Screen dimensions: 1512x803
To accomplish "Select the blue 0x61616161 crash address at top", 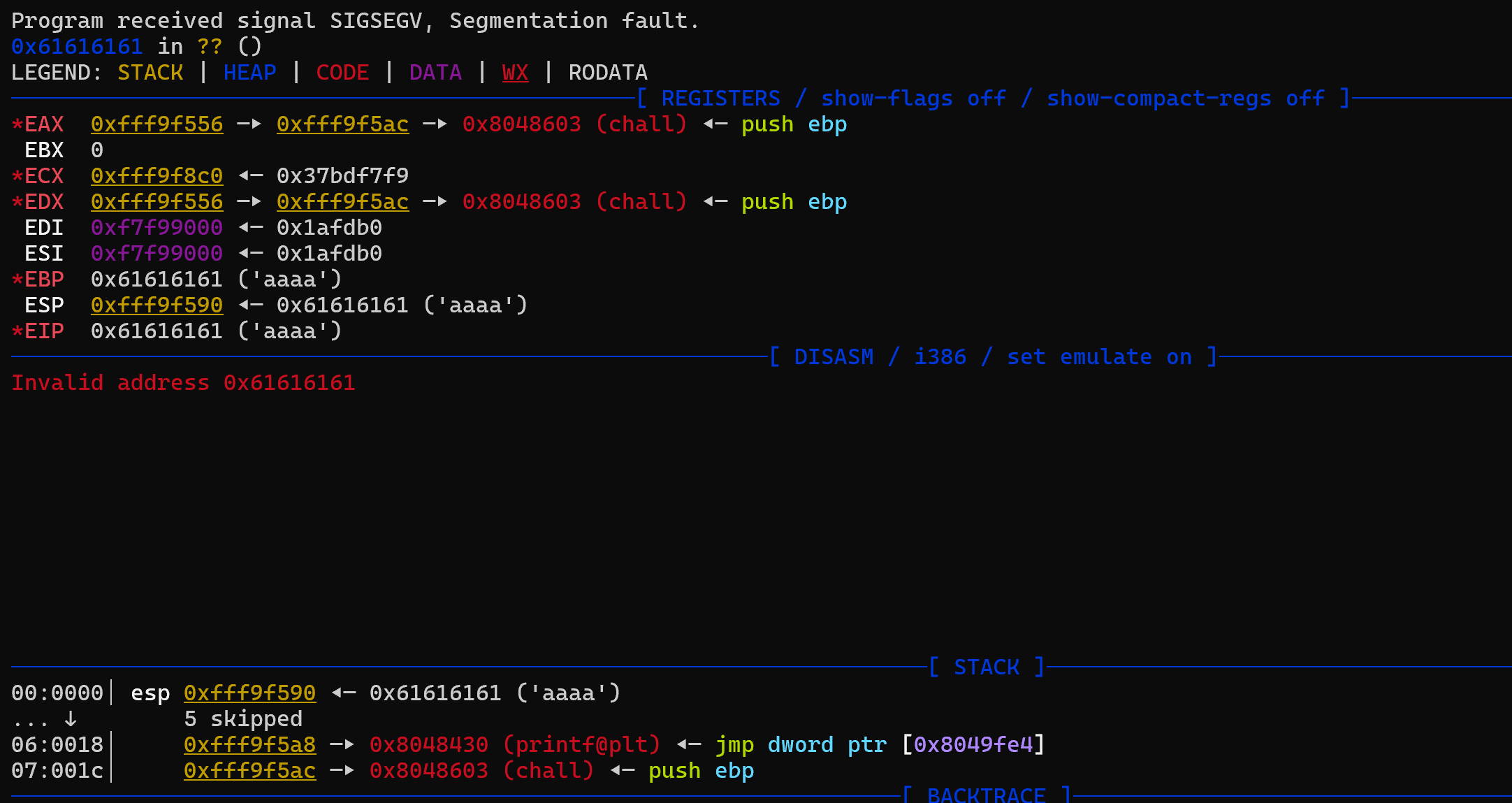I will (78, 47).
